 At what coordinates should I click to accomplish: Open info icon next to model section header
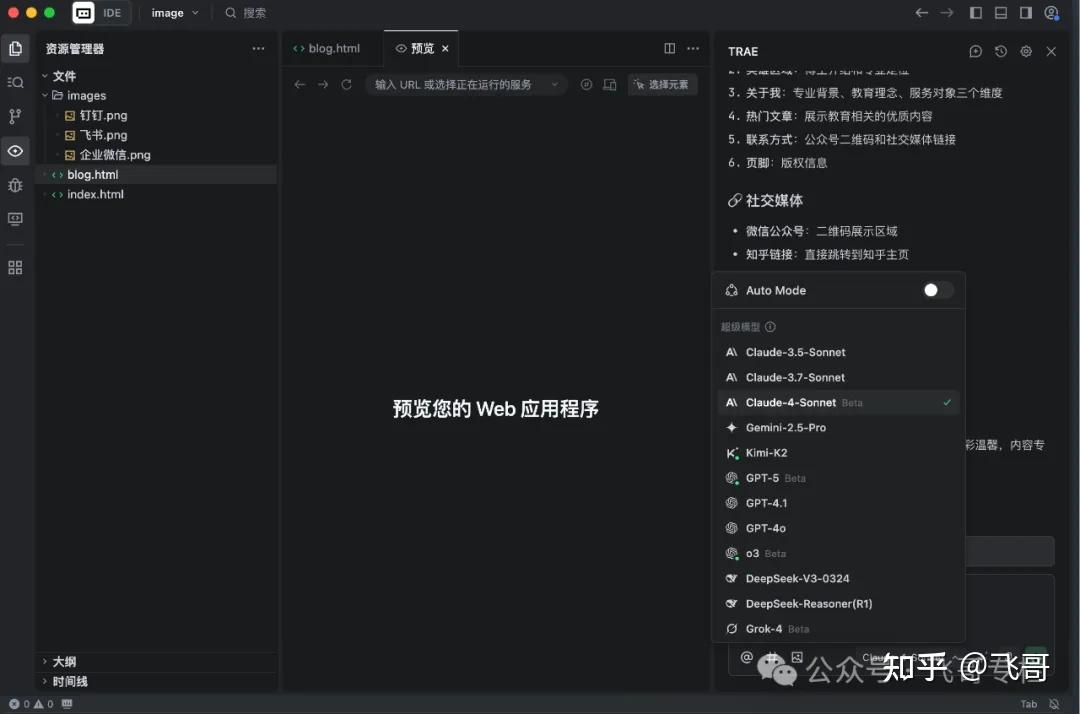(x=770, y=327)
